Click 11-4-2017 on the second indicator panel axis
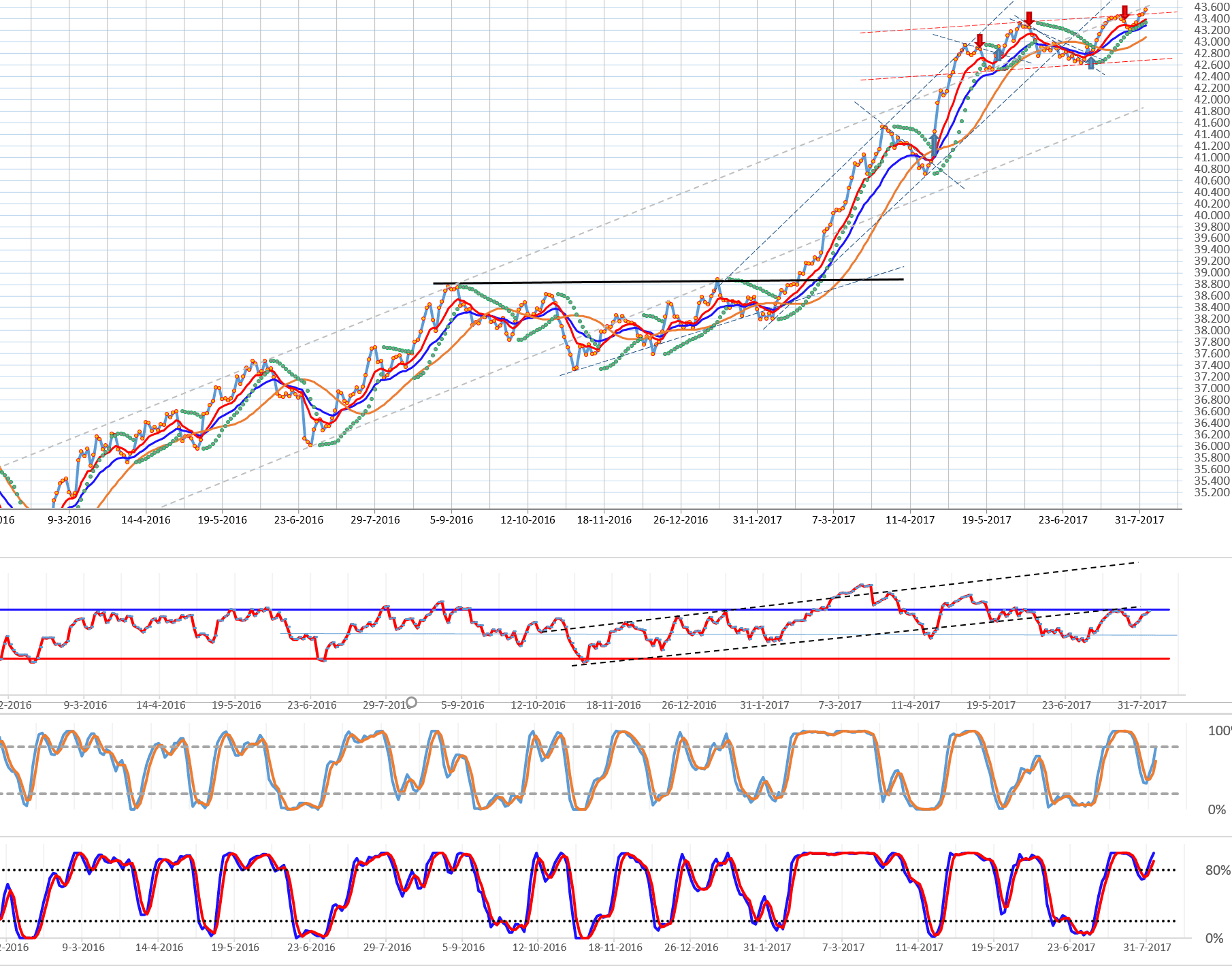 (915, 705)
